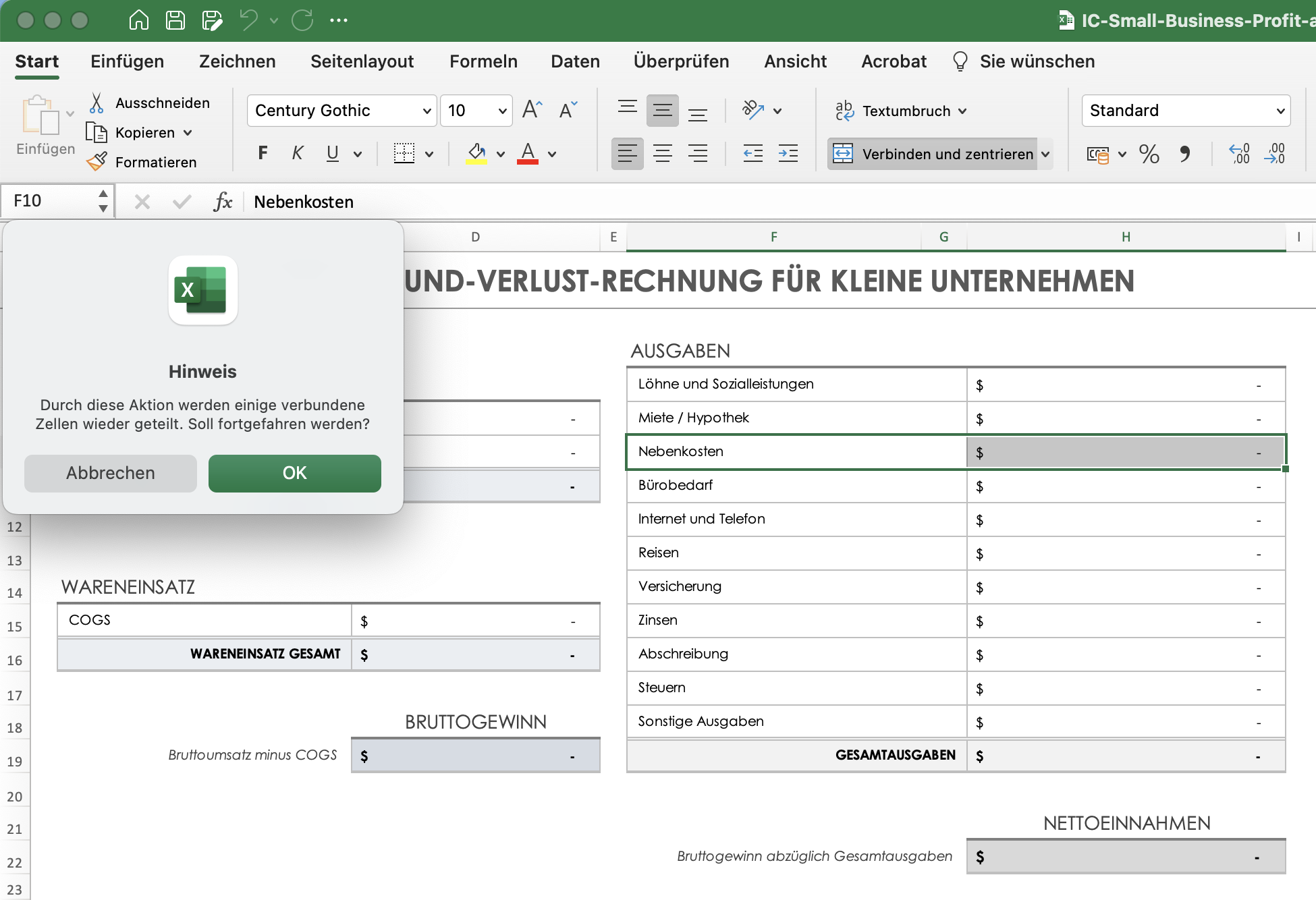This screenshot has height=900, width=1316.
Task: Click the Save floppy disk icon
Action: click(175, 20)
